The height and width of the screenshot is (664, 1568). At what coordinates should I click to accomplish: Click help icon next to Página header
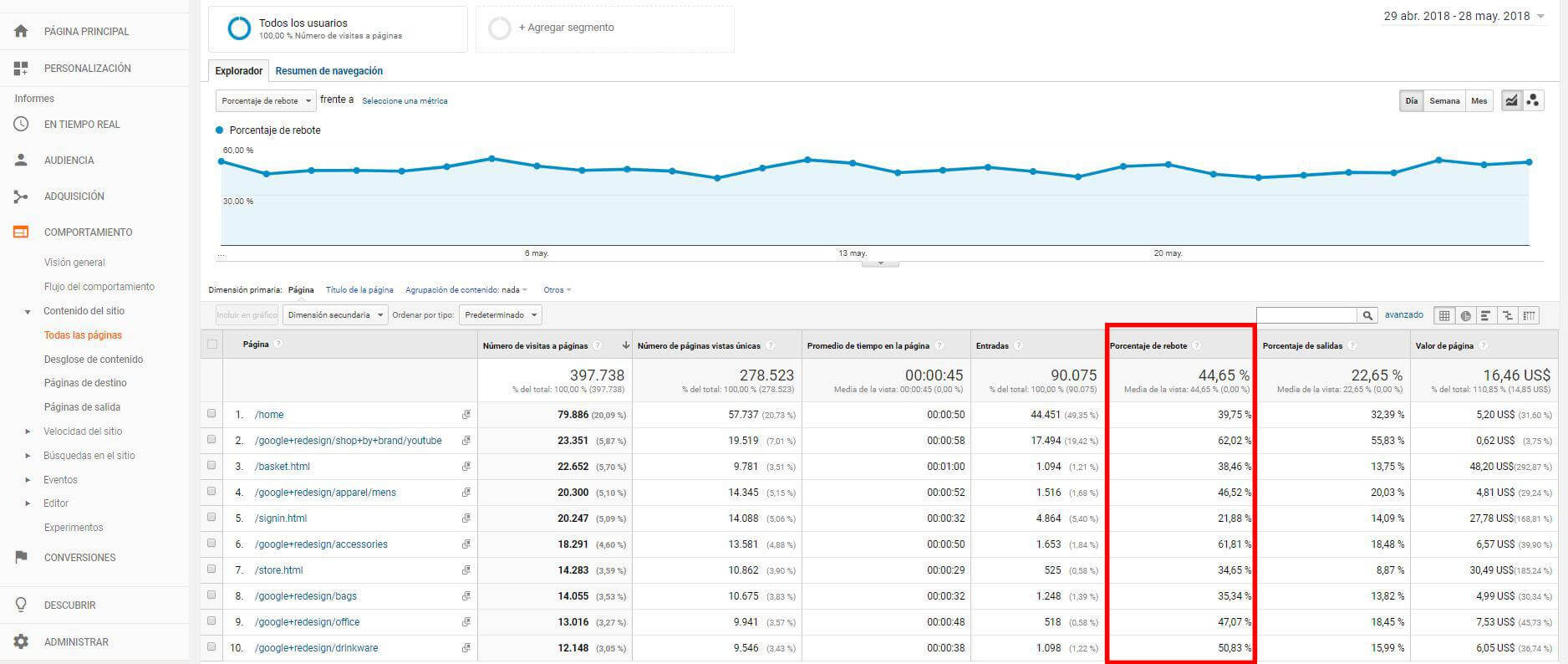pos(278,344)
